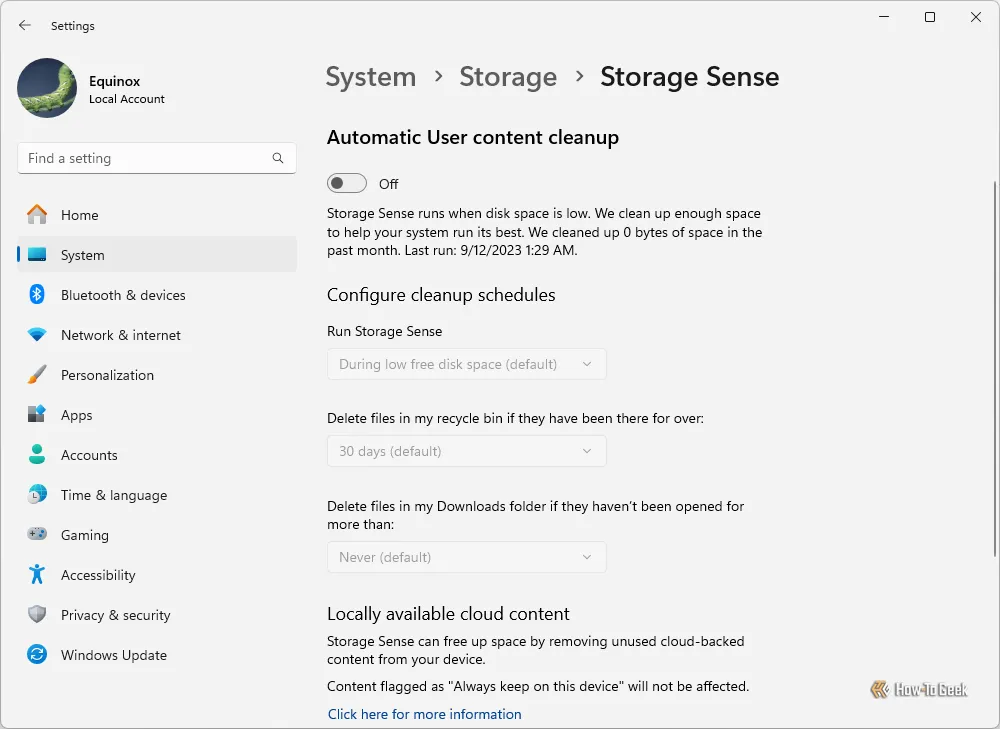This screenshot has width=1000, height=729.
Task: Open the Run Storage Sense dropdown
Action: click(466, 364)
